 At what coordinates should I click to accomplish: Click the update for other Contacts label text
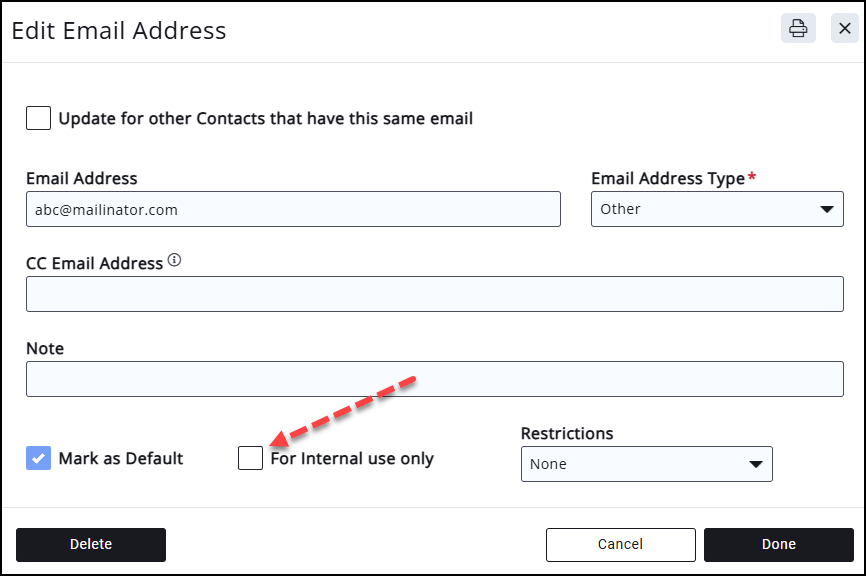[x=266, y=118]
